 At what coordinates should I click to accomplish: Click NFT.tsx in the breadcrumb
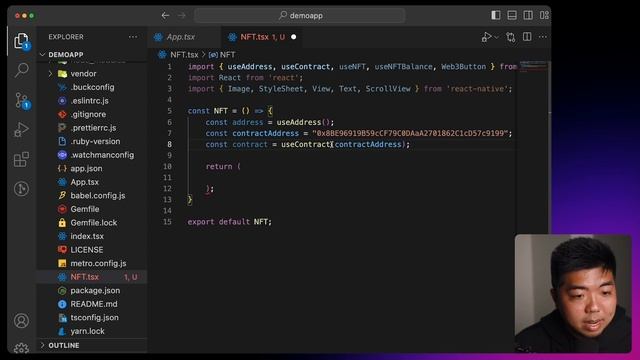184,55
